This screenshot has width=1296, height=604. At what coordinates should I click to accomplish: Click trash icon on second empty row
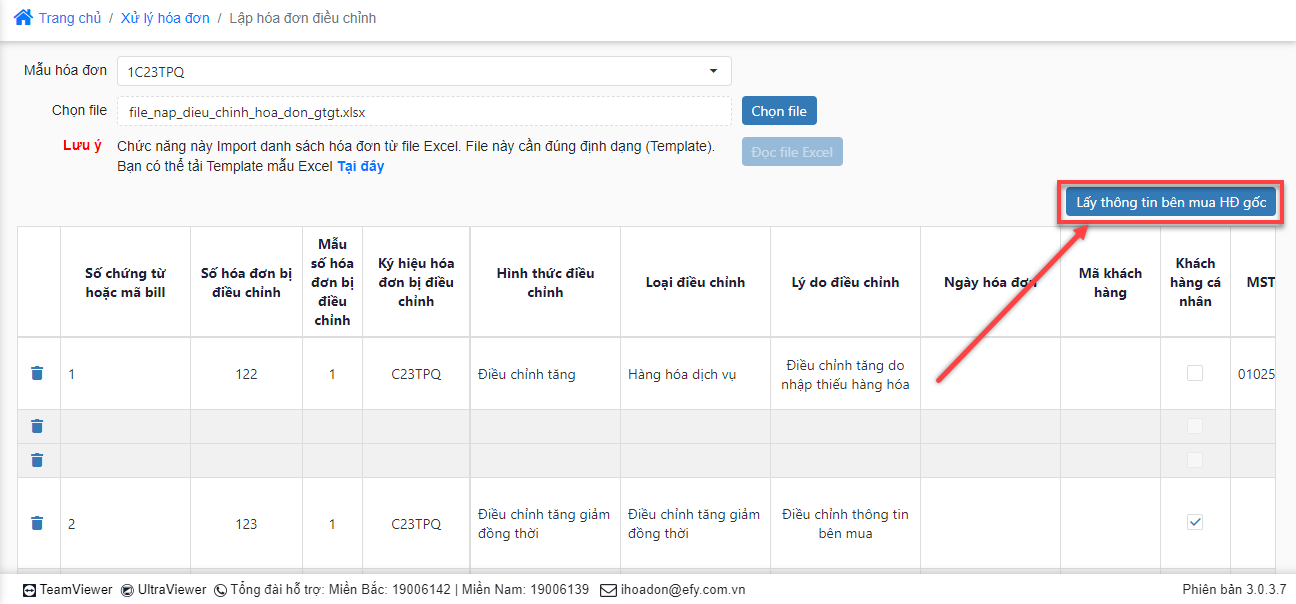pyautogui.click(x=37, y=460)
